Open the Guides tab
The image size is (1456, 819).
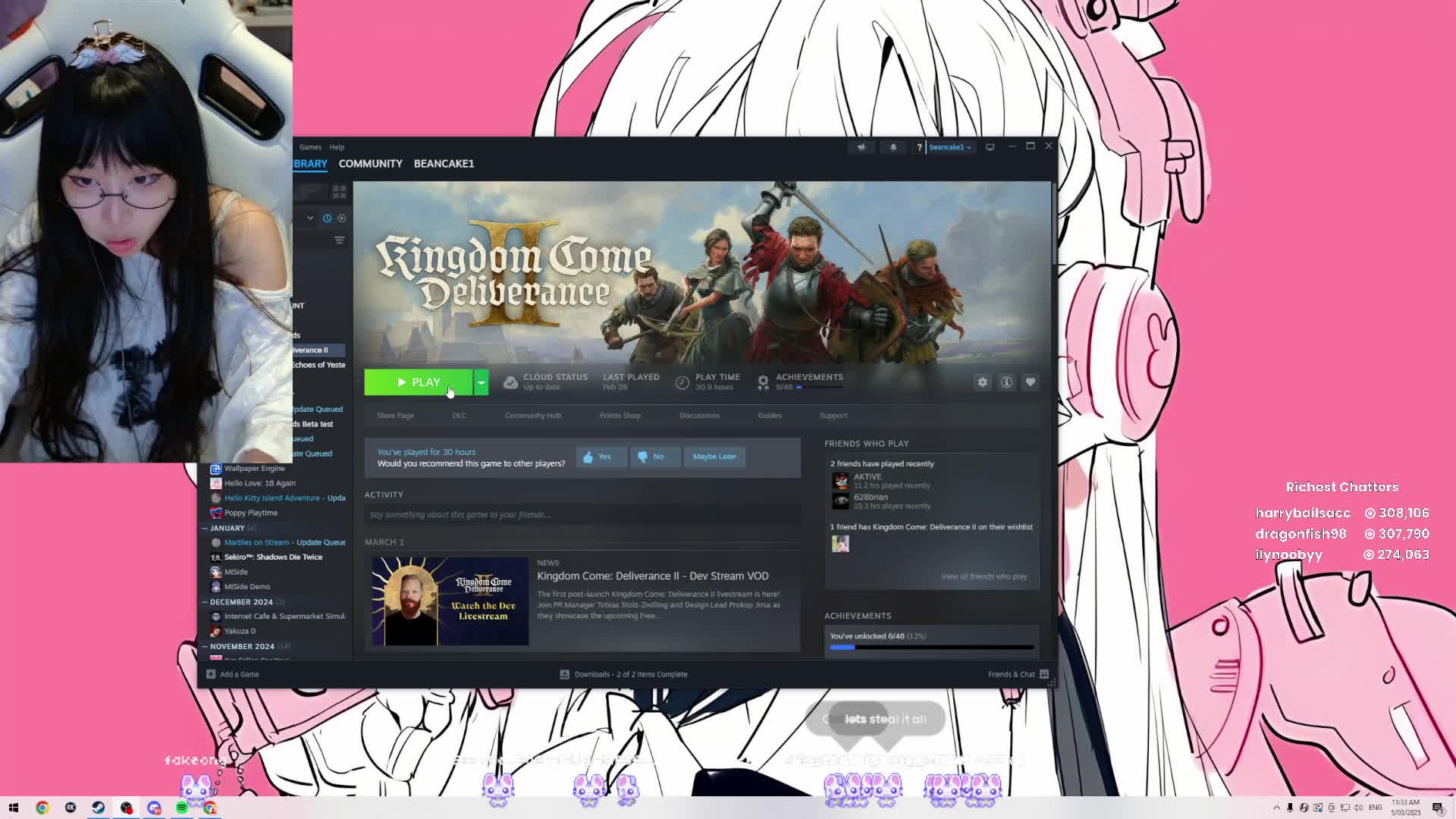pyautogui.click(x=770, y=416)
